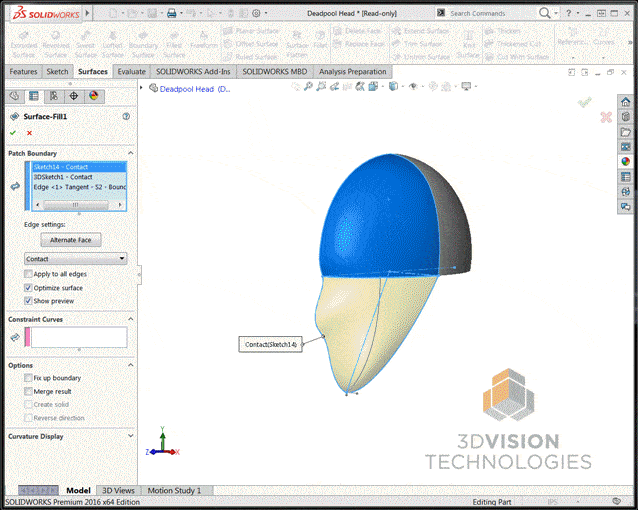Collapse the Patch Boundary section
The image size is (638, 510).
[x=131, y=153]
